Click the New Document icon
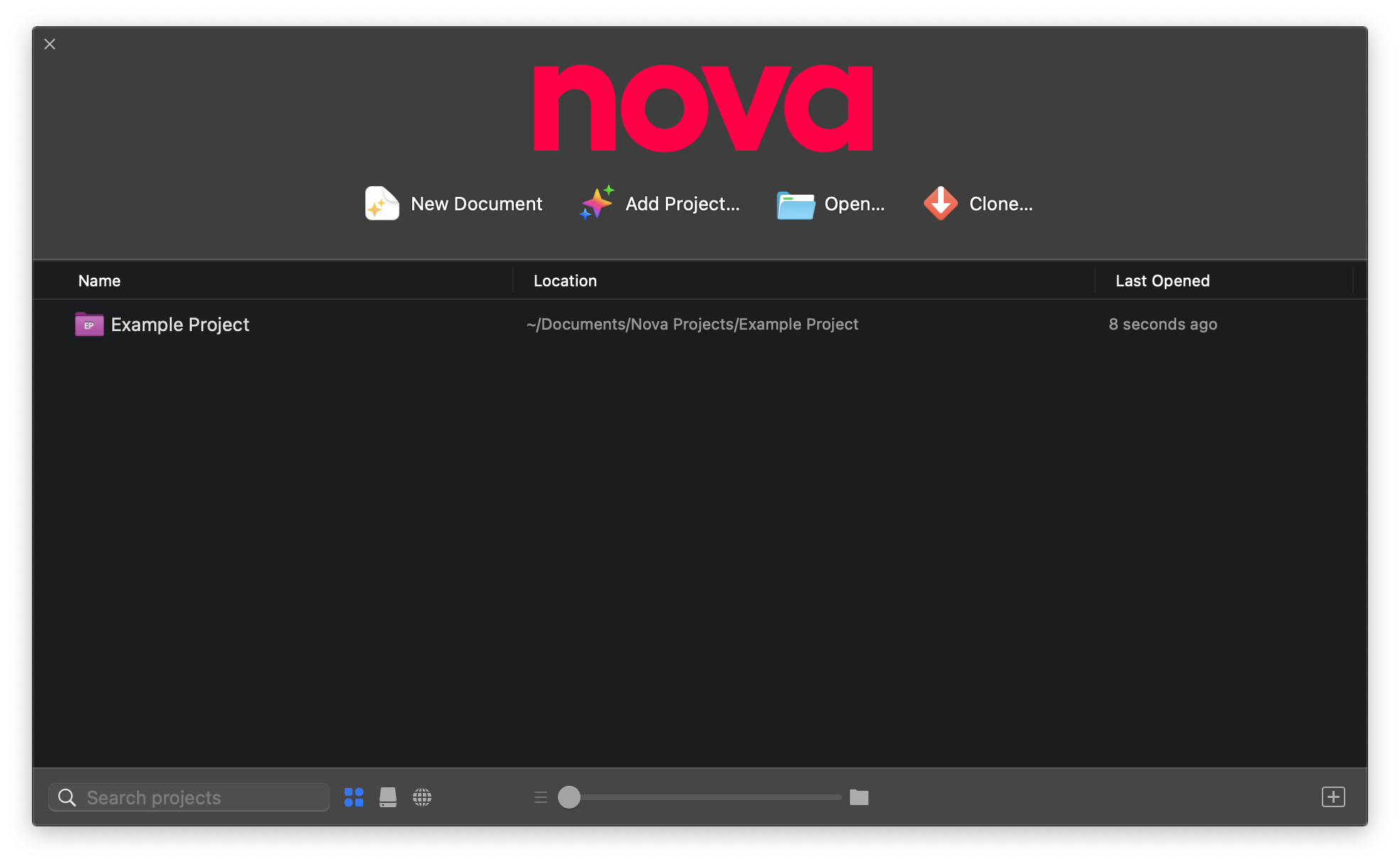The height and width of the screenshot is (864, 1400). point(382,204)
